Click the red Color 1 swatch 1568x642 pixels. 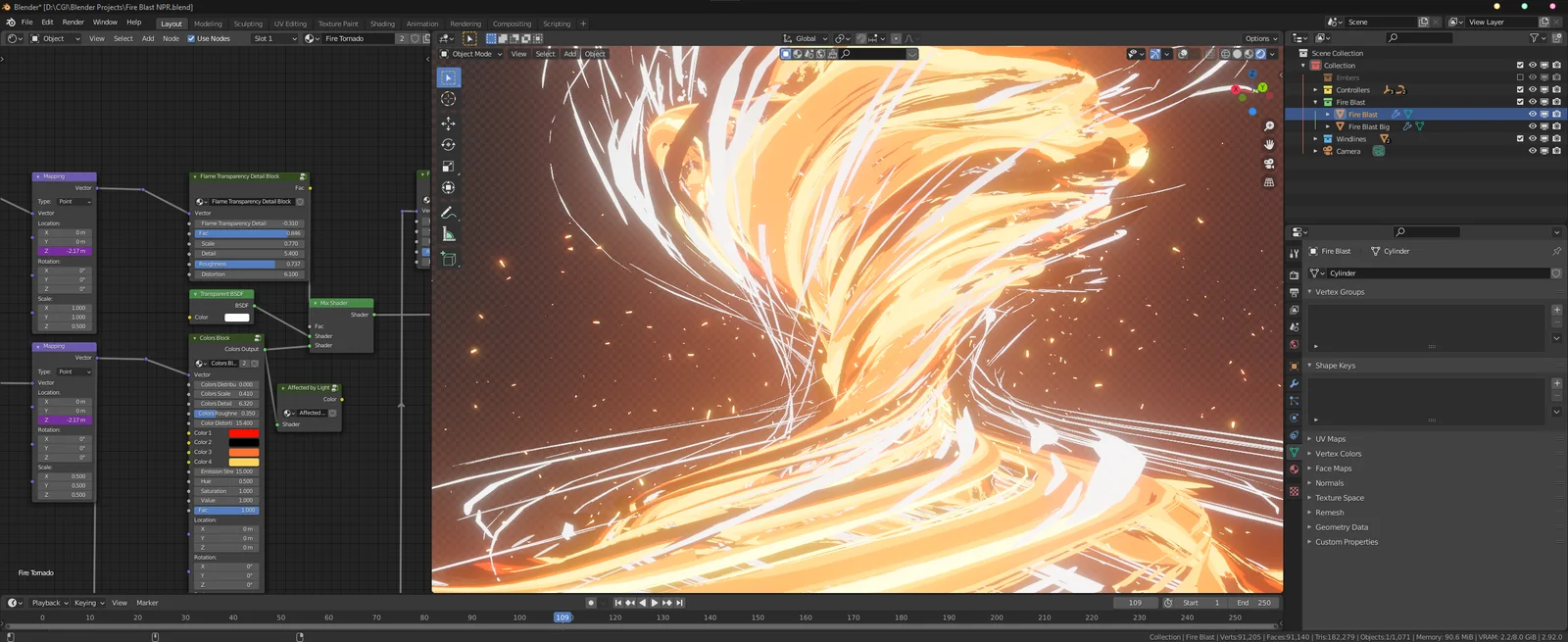point(243,433)
